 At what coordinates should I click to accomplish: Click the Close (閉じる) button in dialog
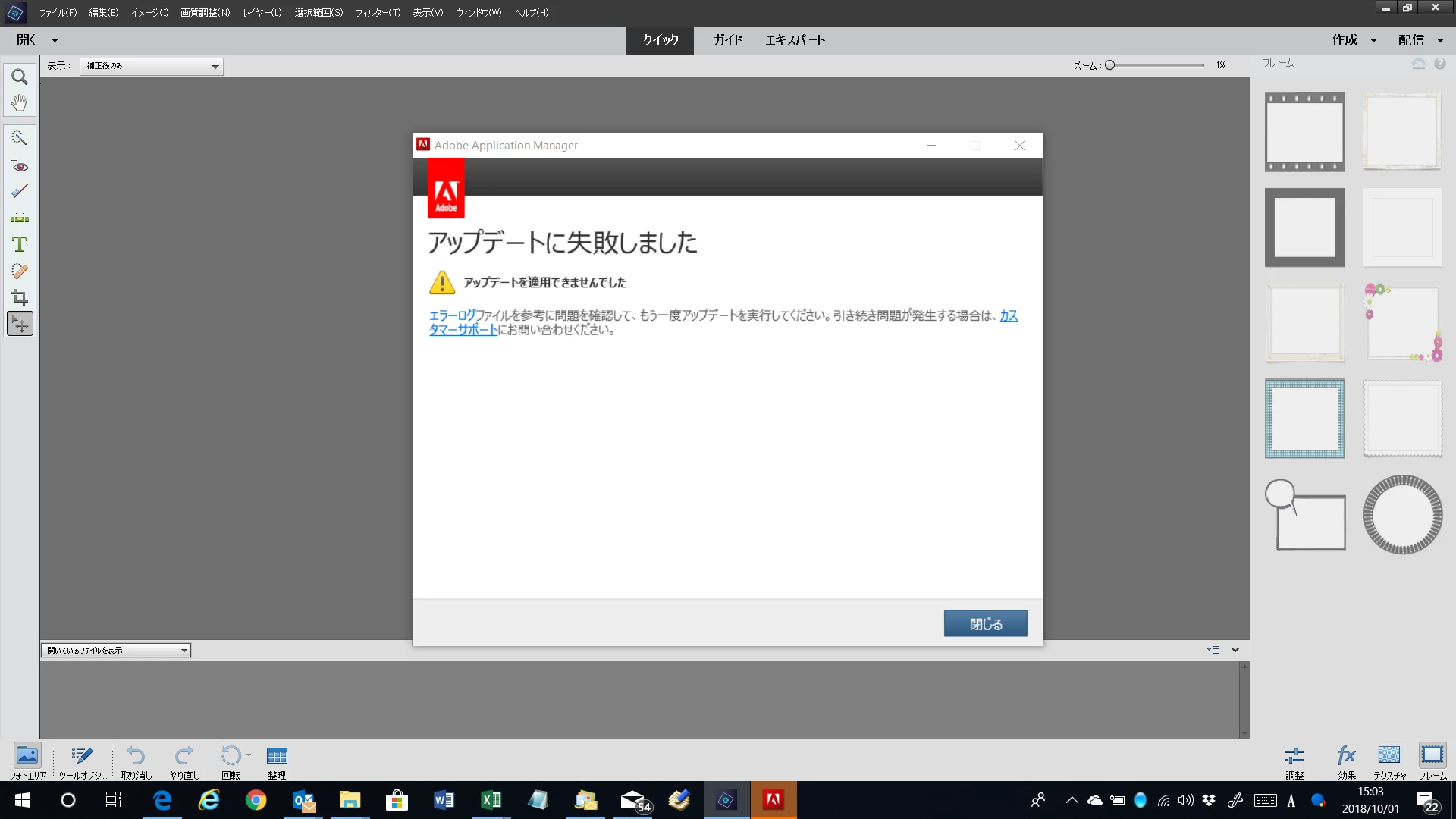(x=985, y=623)
